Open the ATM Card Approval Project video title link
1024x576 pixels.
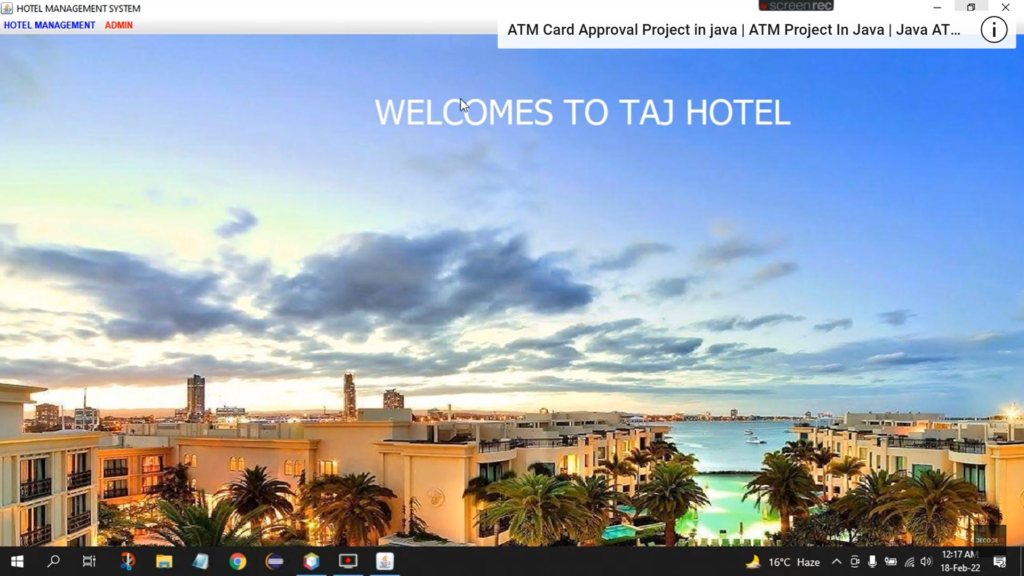coord(733,30)
